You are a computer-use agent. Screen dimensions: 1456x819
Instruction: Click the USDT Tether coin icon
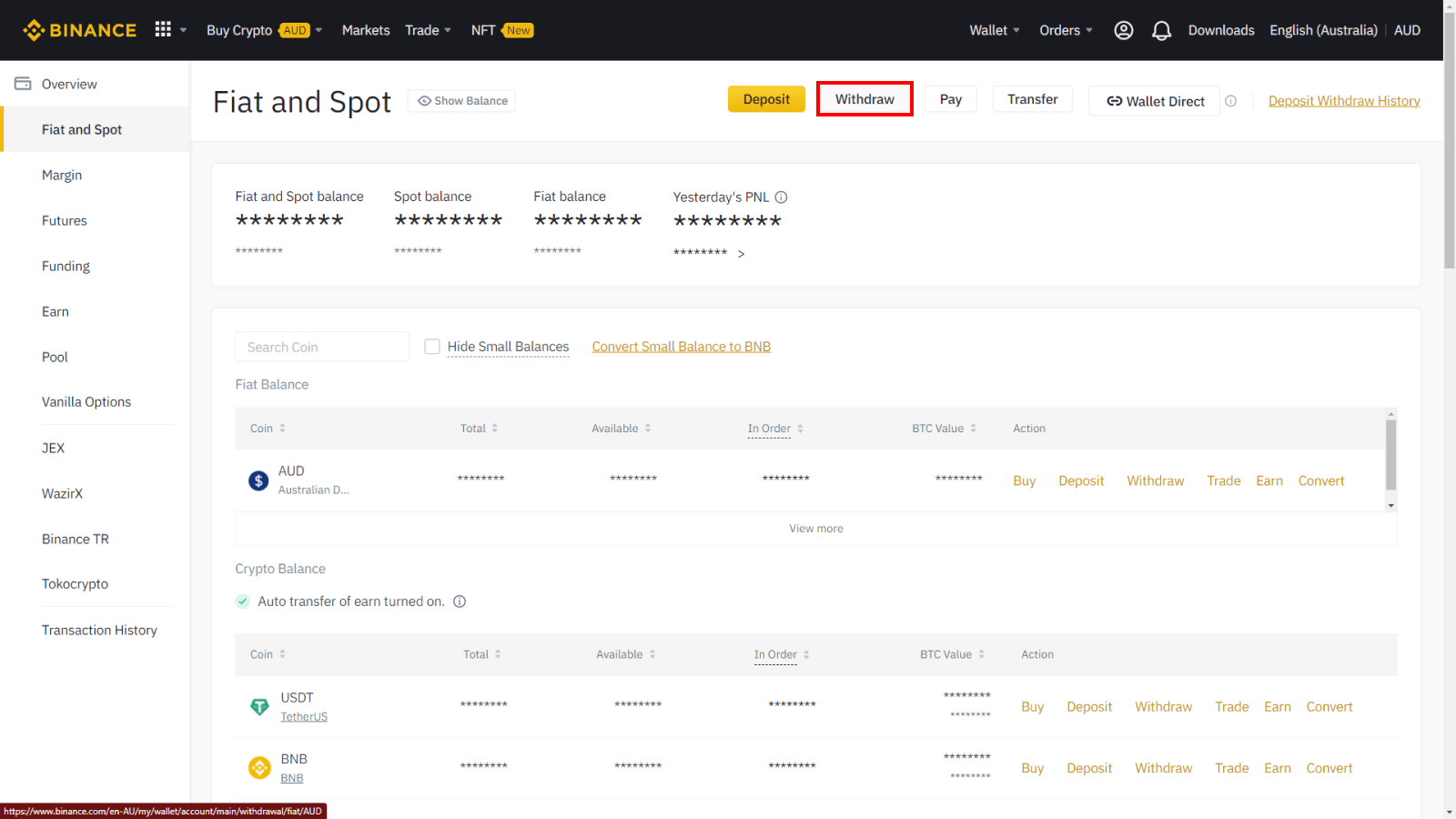coord(259,706)
